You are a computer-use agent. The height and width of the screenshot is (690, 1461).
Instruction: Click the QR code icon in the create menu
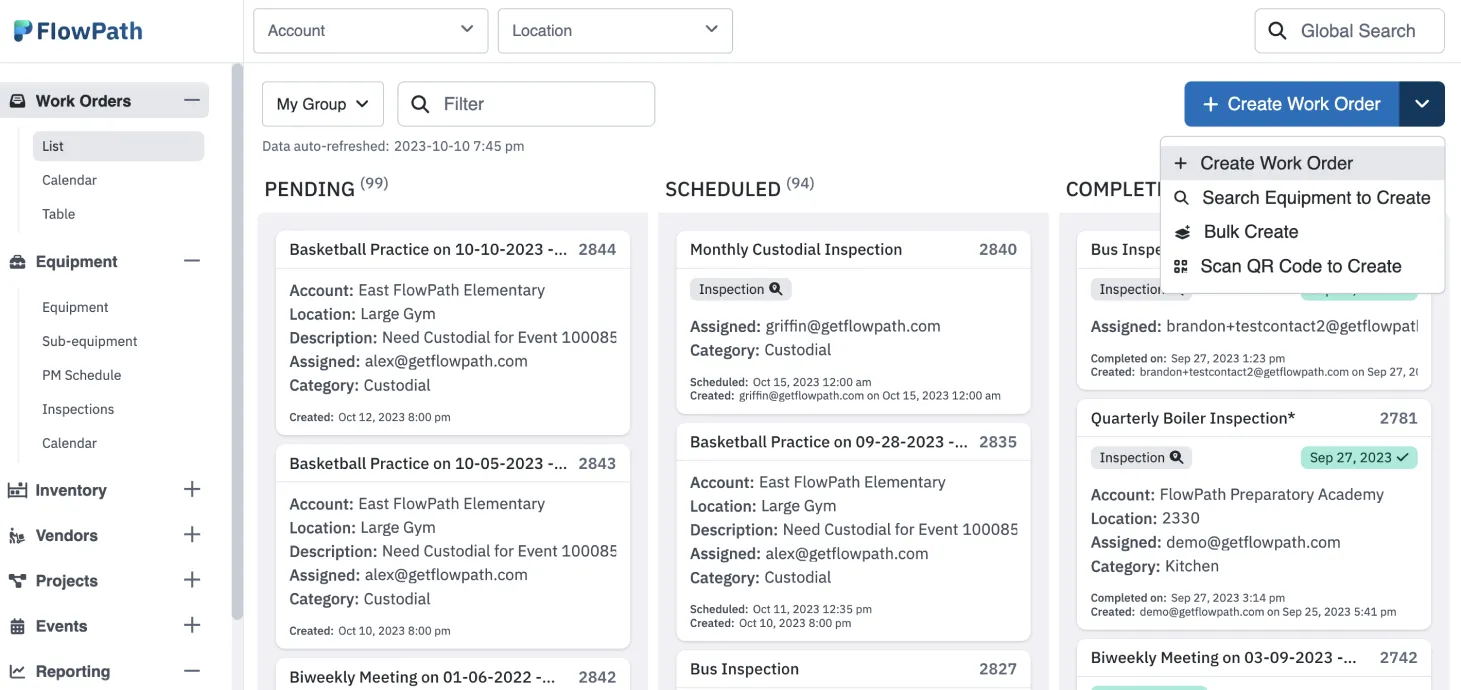[1181, 266]
